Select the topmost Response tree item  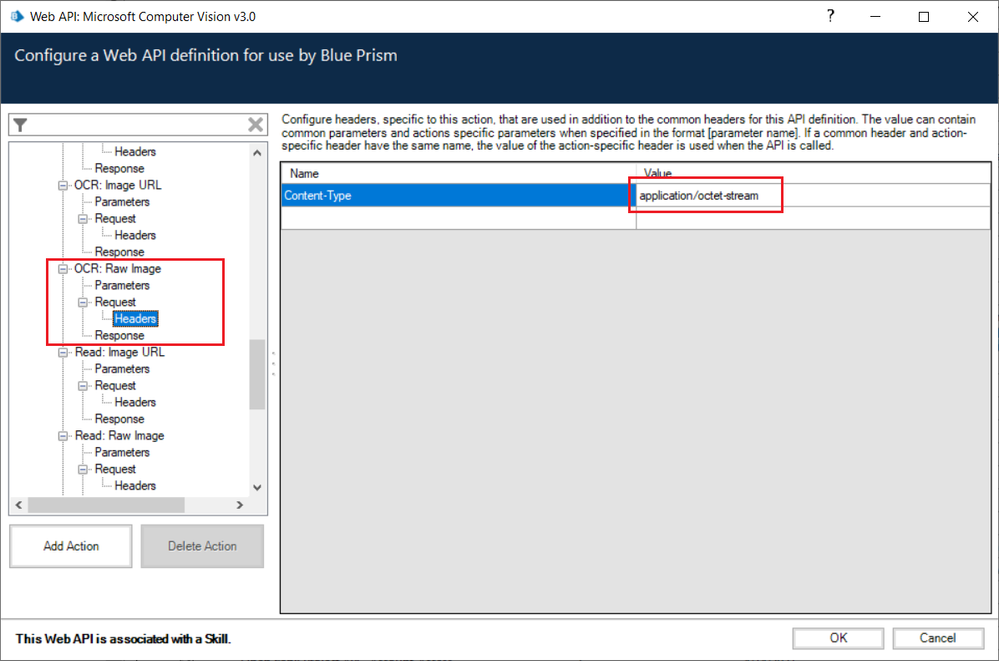click(x=119, y=168)
